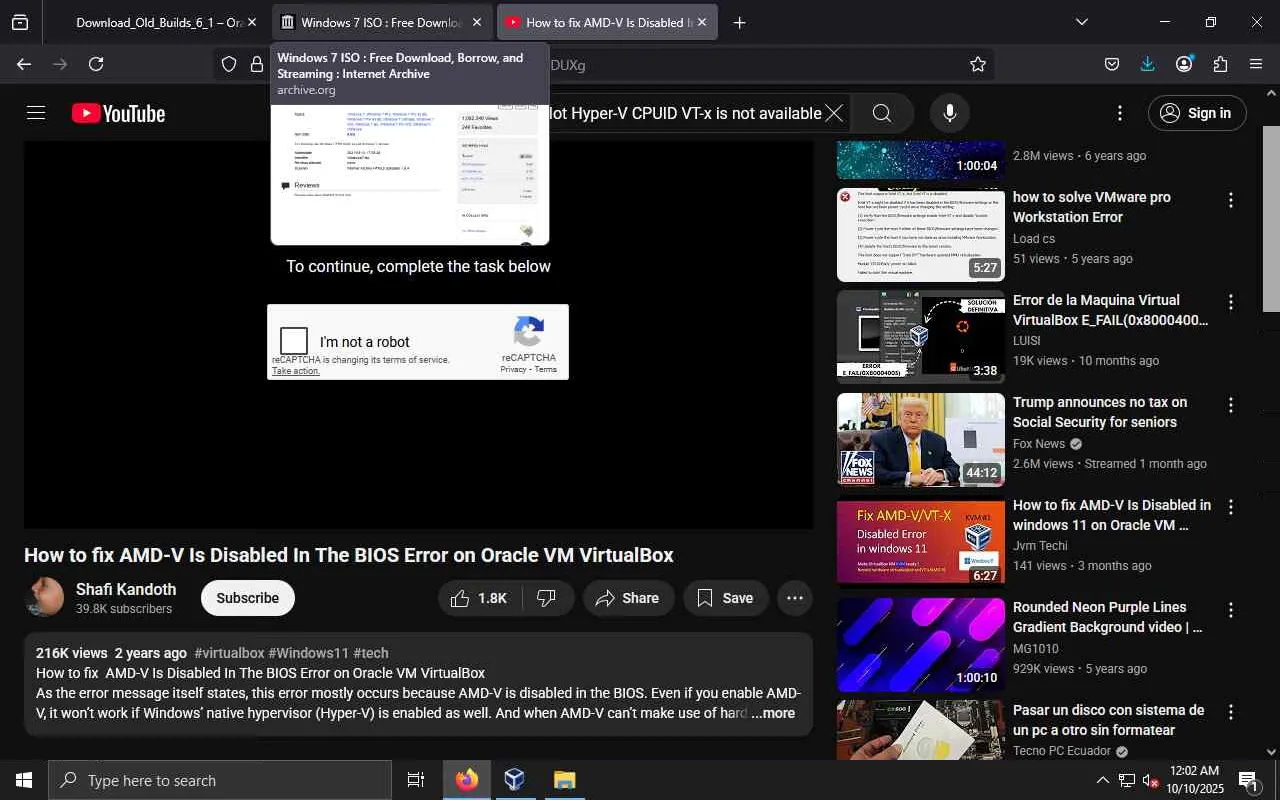Open the Firefox downloads panel

(1148, 64)
